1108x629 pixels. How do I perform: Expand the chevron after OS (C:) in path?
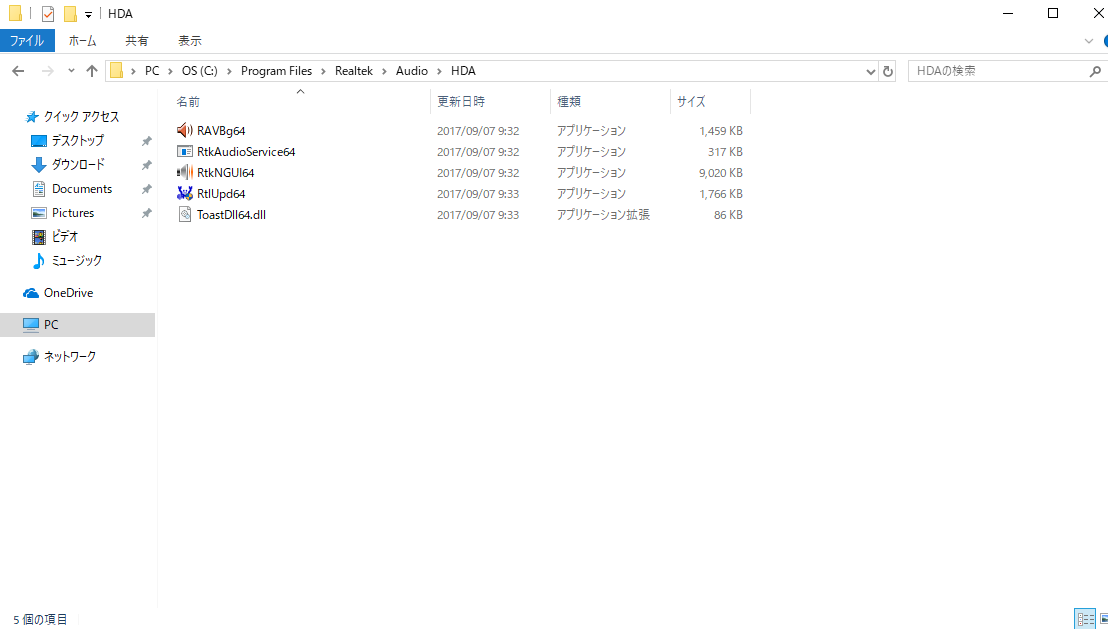click(229, 71)
